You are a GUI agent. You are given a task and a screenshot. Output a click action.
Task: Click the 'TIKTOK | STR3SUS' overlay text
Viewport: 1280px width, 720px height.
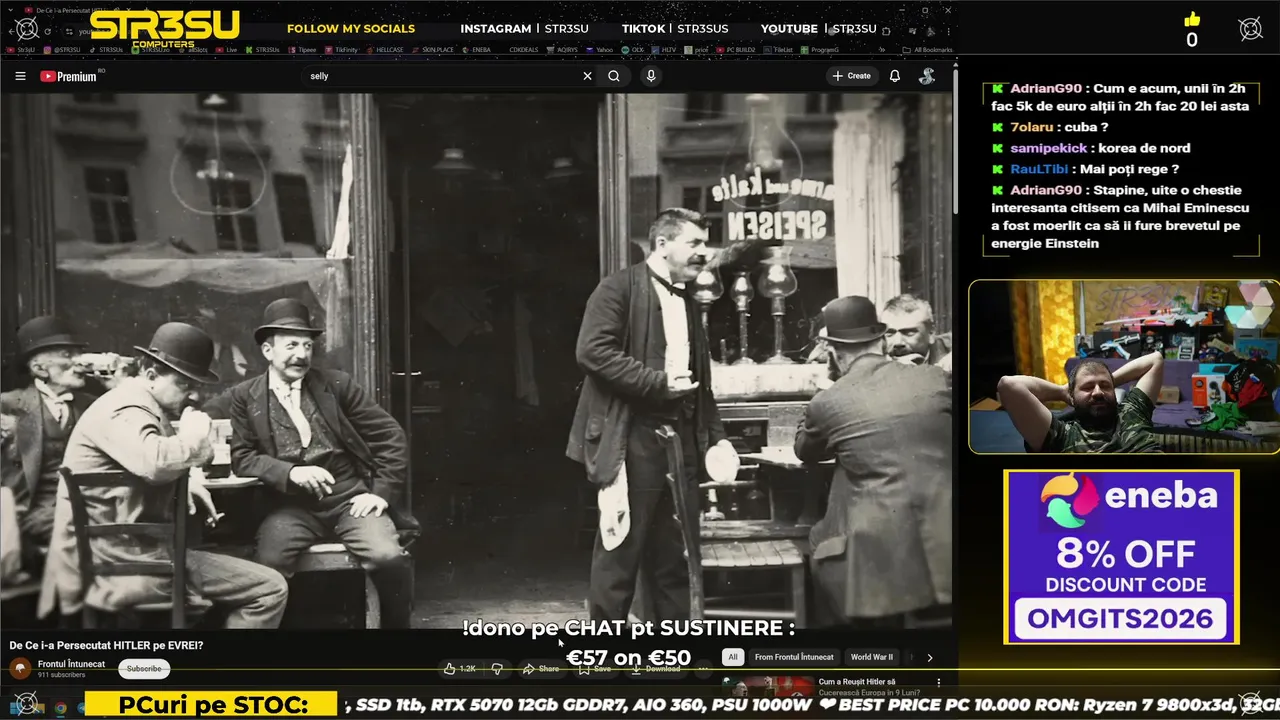pyautogui.click(x=674, y=29)
